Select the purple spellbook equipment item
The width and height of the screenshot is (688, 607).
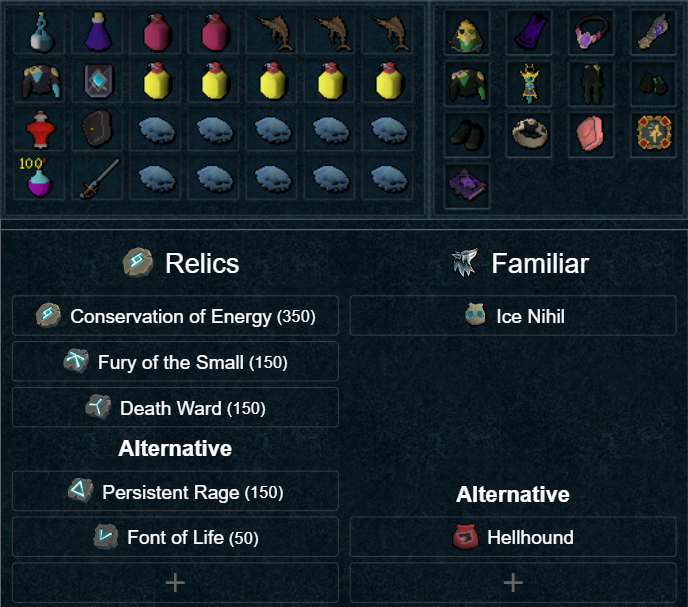466,186
